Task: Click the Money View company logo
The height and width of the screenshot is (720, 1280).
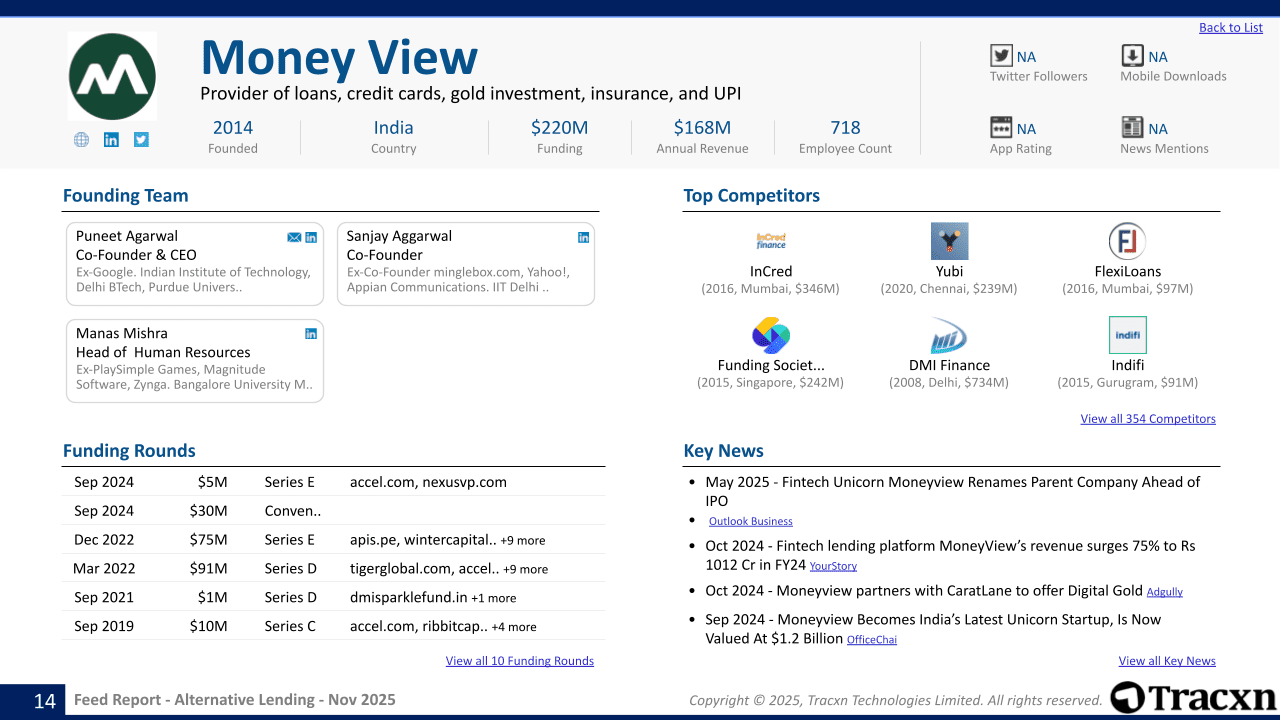Action: tap(112, 77)
